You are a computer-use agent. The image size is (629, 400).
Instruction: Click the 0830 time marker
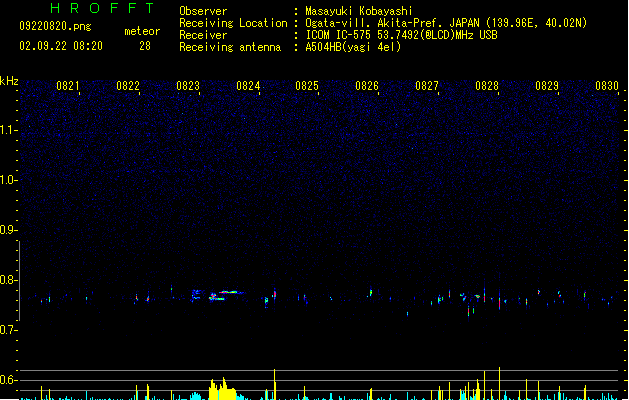tap(607, 86)
